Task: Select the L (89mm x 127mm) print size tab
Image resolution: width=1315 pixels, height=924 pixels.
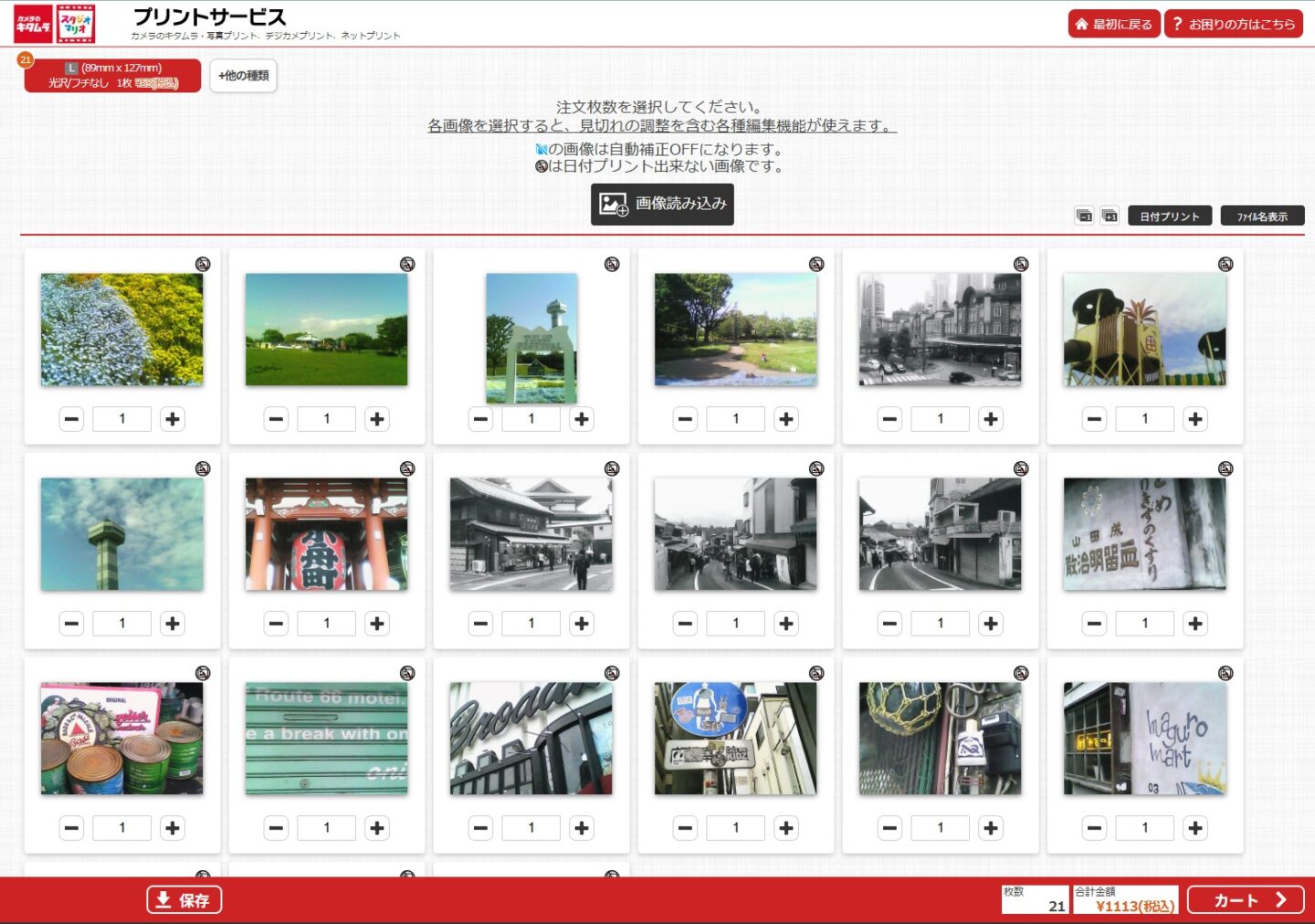Action: coord(113,76)
